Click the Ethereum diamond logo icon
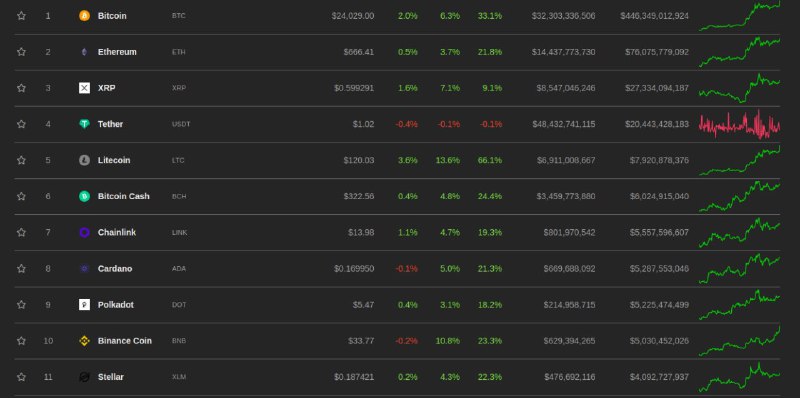The height and width of the screenshot is (398, 800). 84,52
